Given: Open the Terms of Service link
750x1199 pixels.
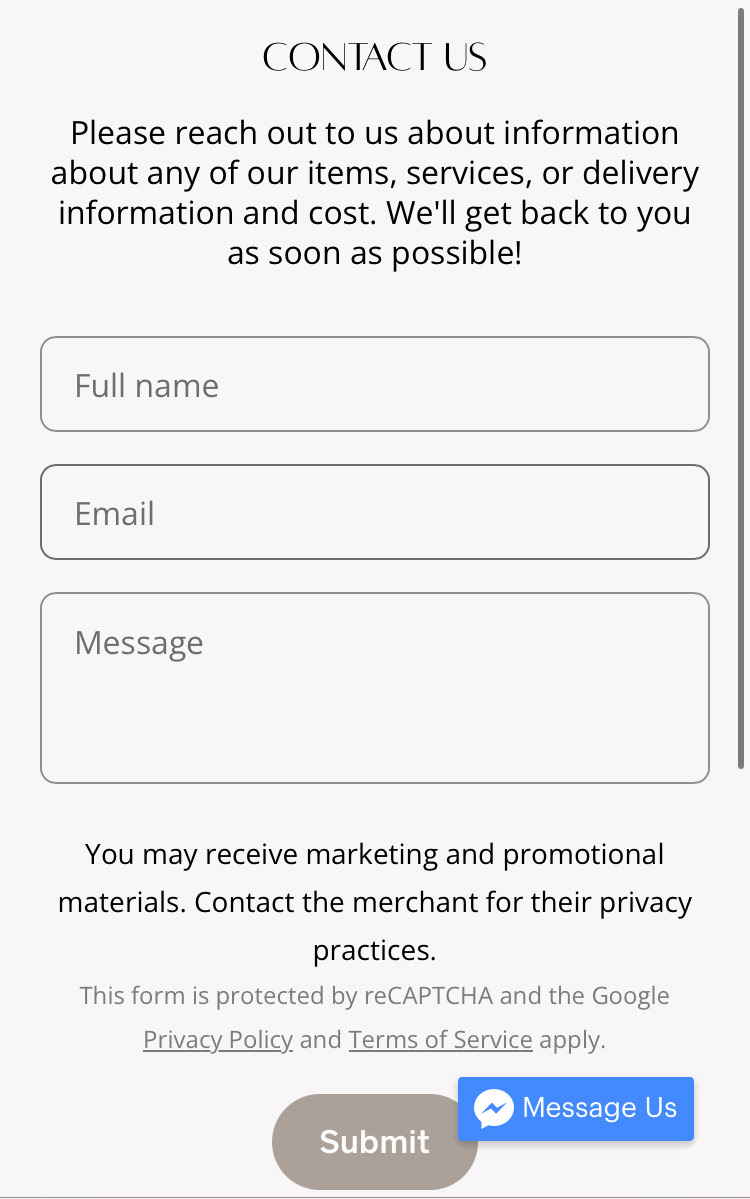Looking at the screenshot, I should click(440, 1040).
